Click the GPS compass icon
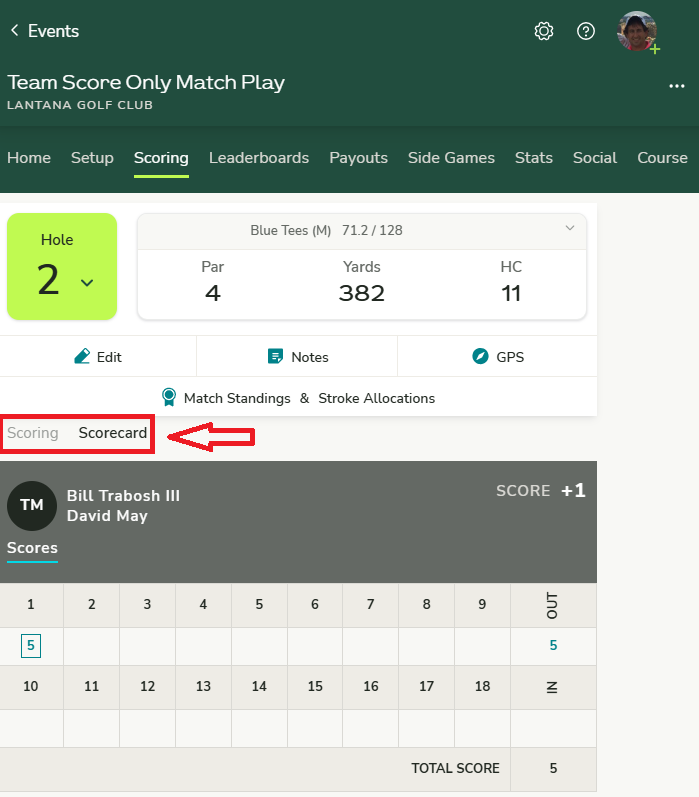 pos(480,356)
